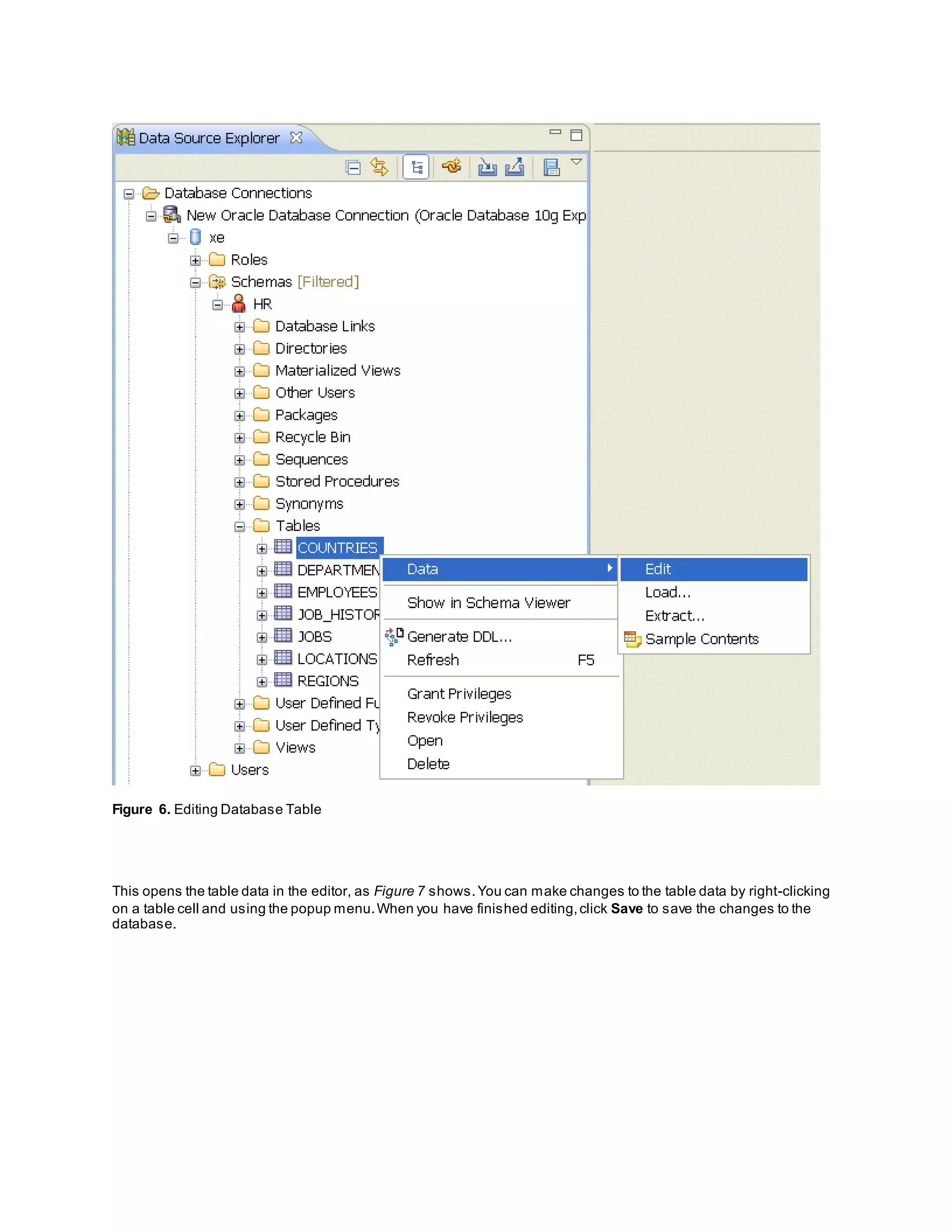The width and height of the screenshot is (952, 1232).
Task: Click the Schemas filtered folder icon
Action: [x=217, y=281]
